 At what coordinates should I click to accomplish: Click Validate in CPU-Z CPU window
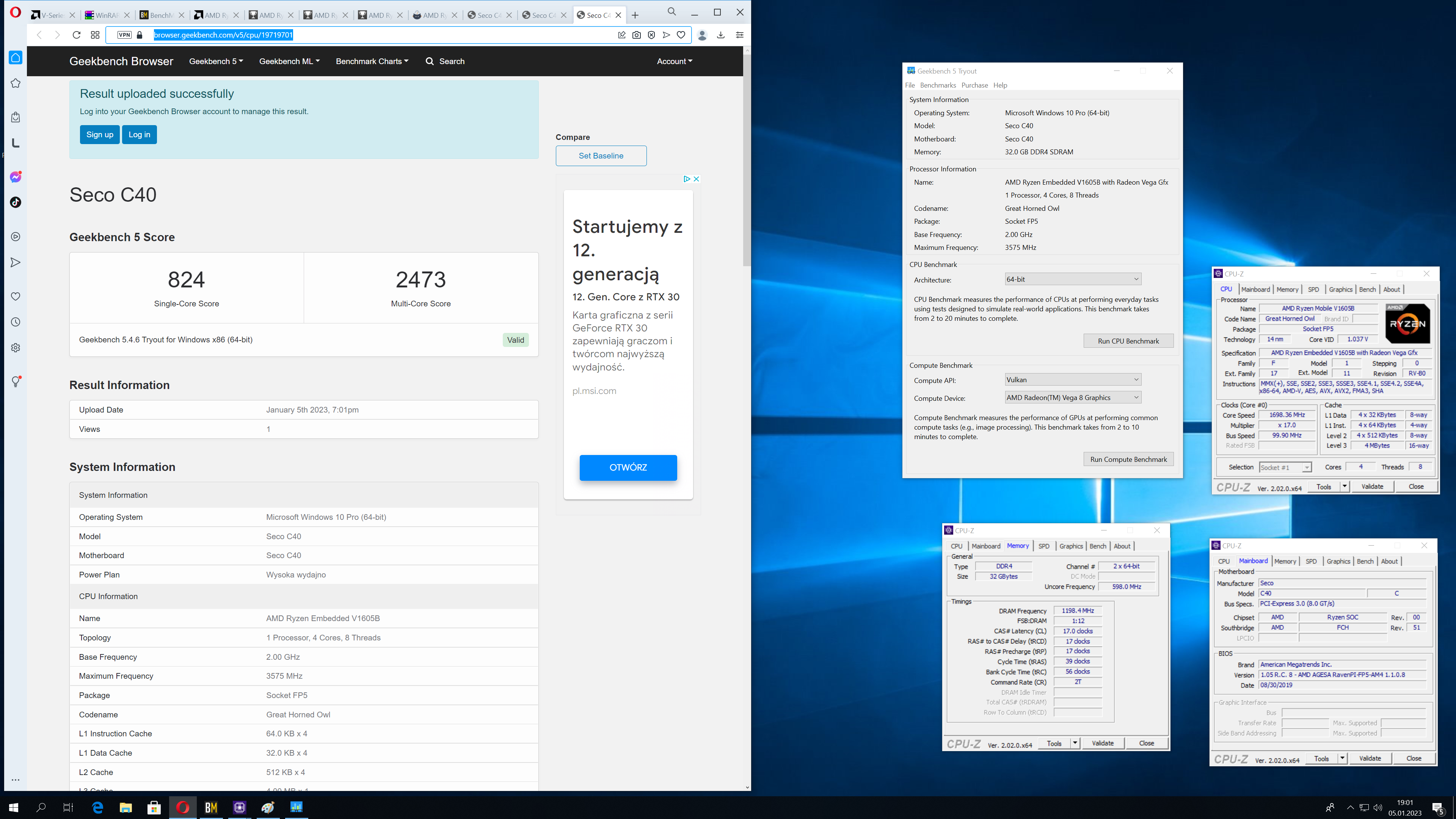coord(1372,486)
